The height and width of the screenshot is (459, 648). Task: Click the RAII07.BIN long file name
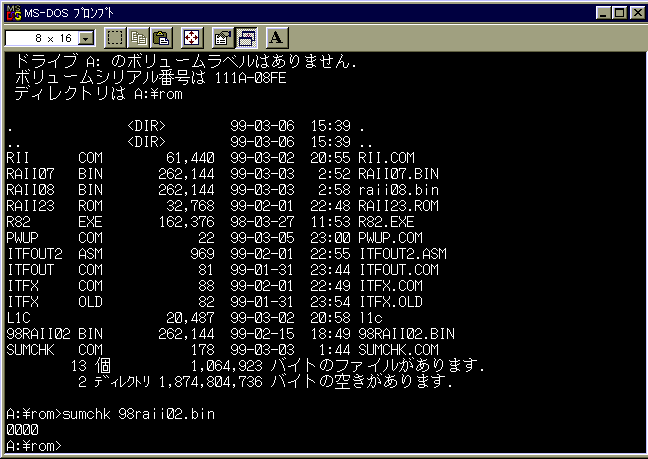[398, 174]
